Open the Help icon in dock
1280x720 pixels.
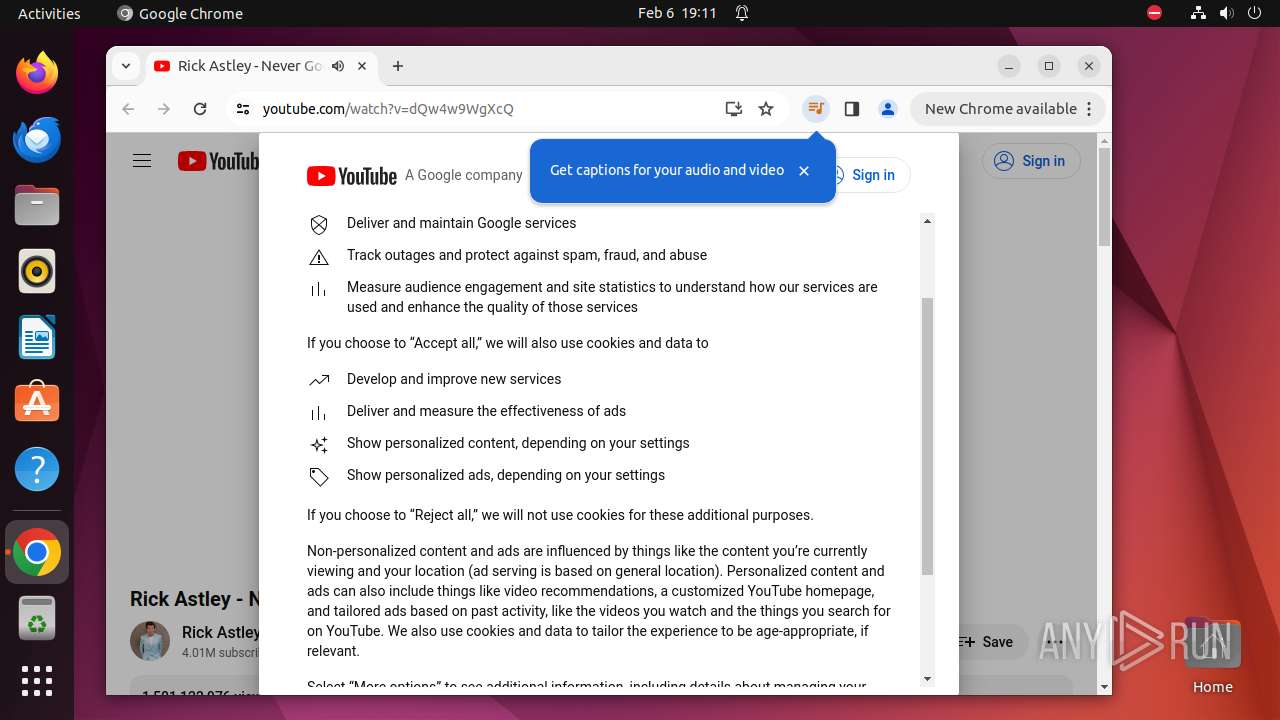[37, 469]
